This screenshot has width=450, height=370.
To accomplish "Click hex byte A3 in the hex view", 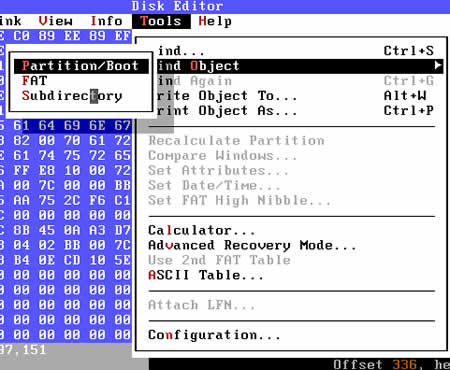I will pyautogui.click(x=98, y=230).
